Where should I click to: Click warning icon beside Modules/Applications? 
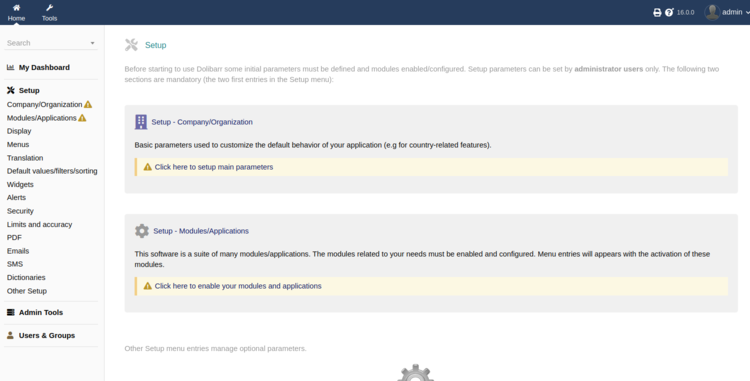click(x=82, y=118)
